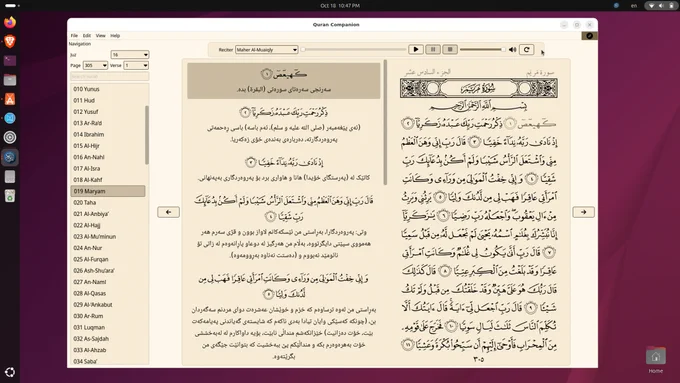Mute audio via the speaker icon
Screen dimensions: 680x383
(512, 49)
